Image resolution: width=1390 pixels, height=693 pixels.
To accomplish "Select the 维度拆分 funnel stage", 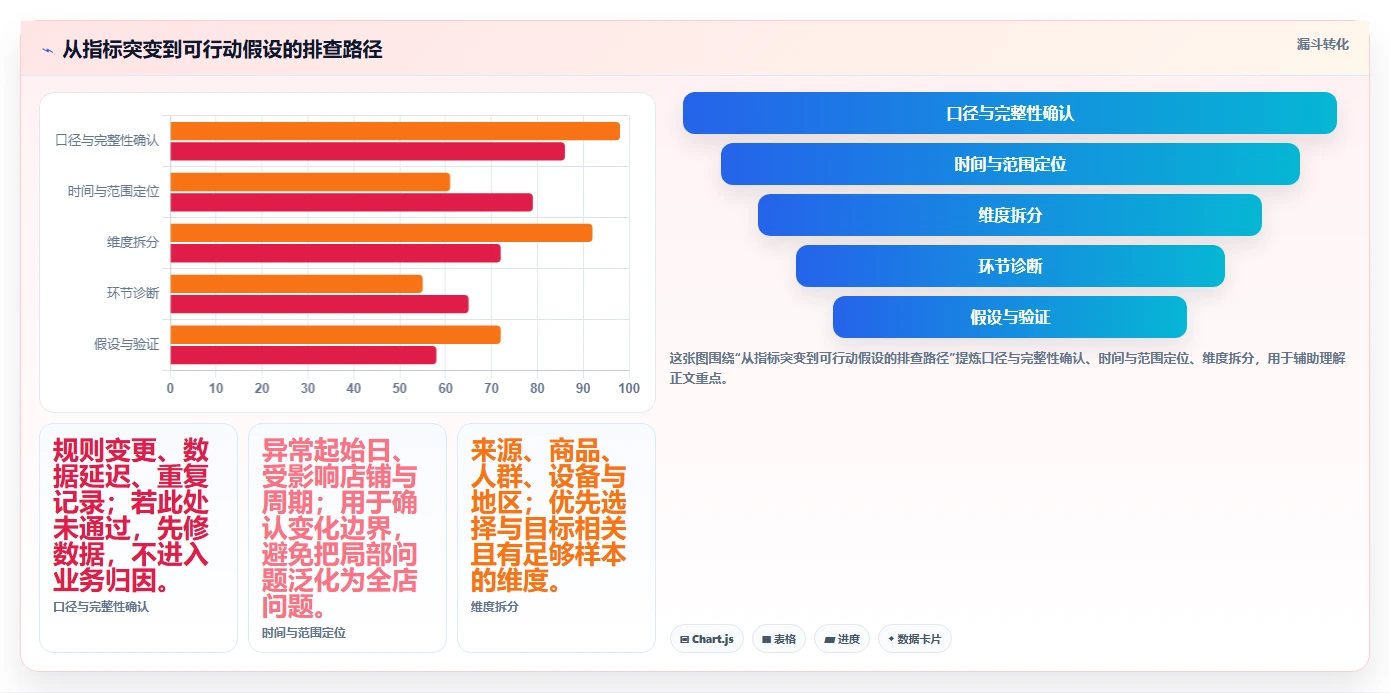I will pos(1010,215).
